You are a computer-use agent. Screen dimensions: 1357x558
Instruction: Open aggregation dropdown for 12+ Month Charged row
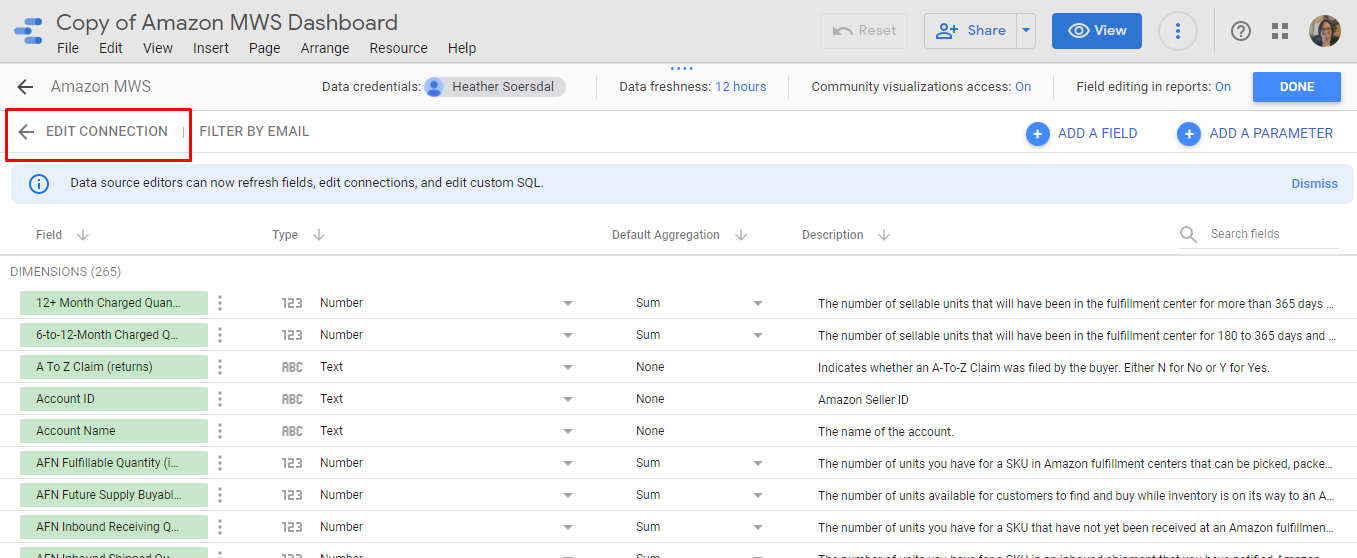(757, 303)
